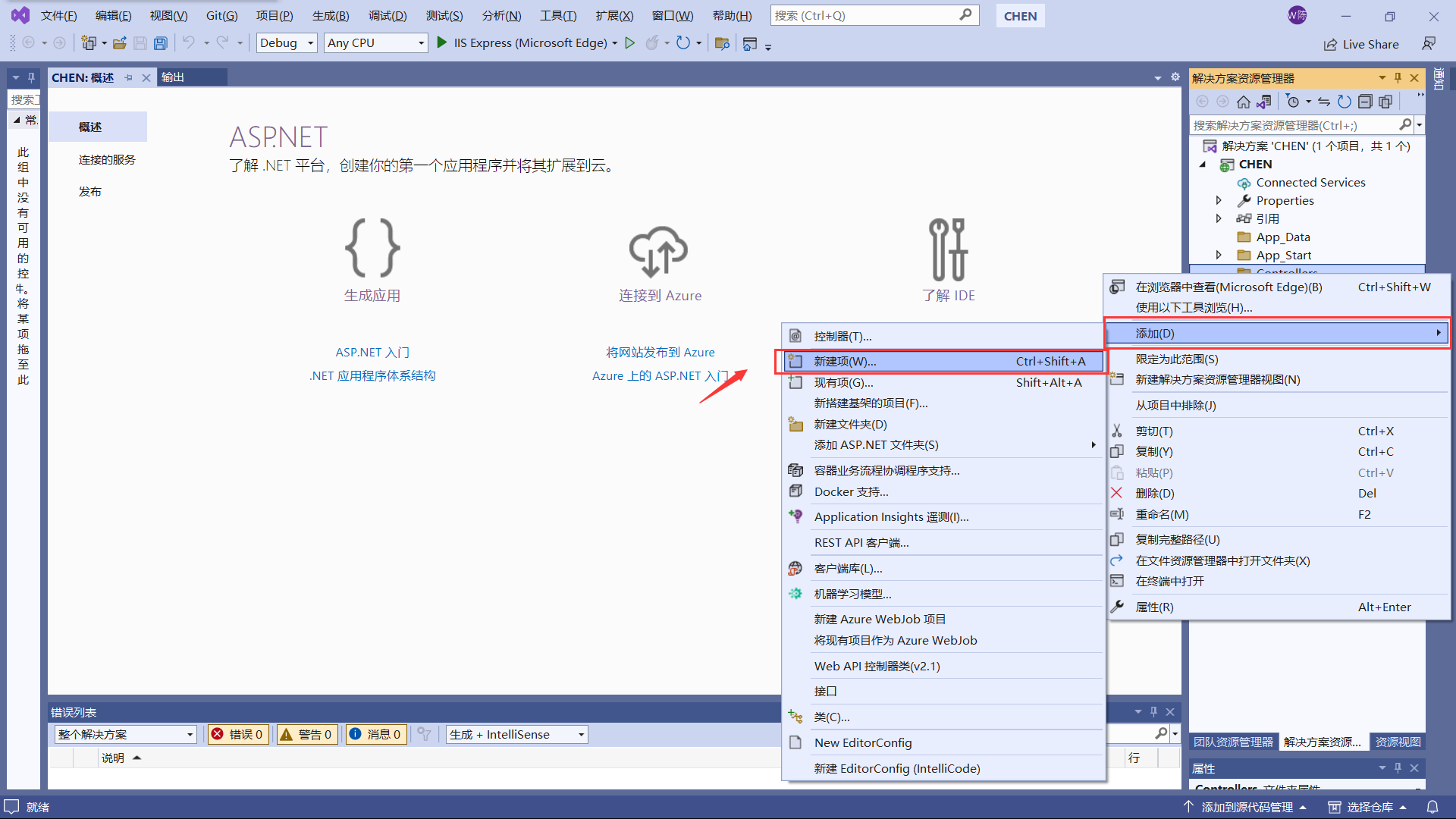The width and height of the screenshot is (1456, 819).
Task: Toggle pin on the Solution Explorer panel
Action: tap(1398, 78)
